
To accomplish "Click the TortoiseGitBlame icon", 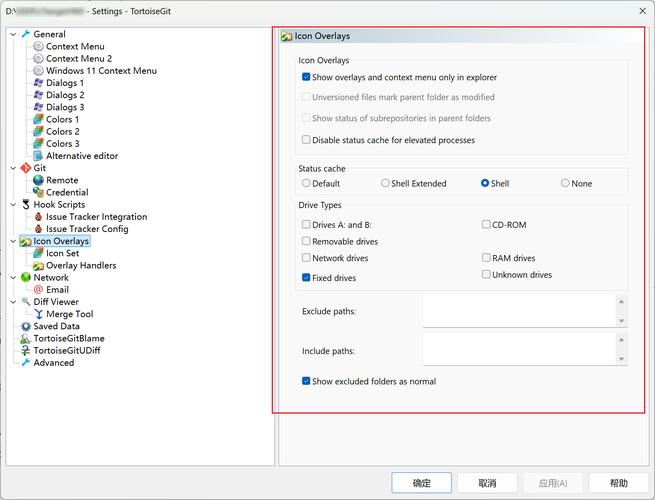I will [x=26, y=338].
